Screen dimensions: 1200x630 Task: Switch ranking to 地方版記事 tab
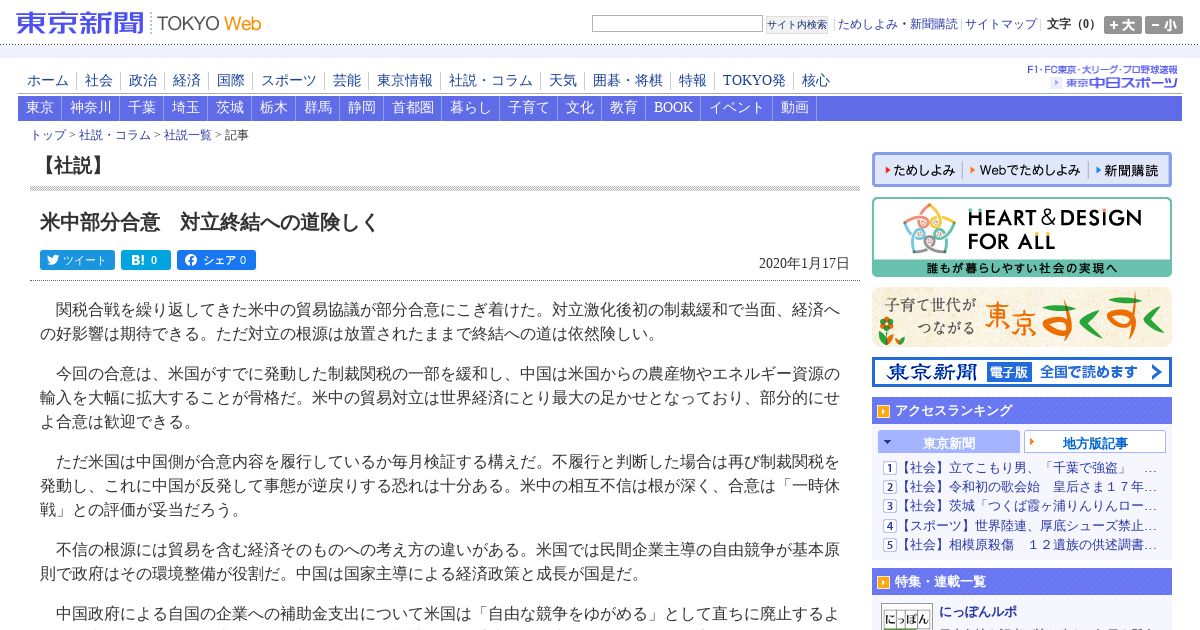click(1095, 442)
